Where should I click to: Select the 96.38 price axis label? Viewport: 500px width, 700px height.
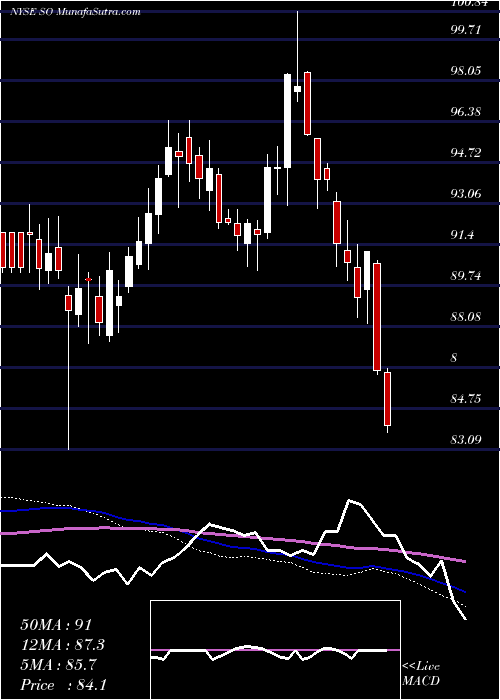pos(467,112)
